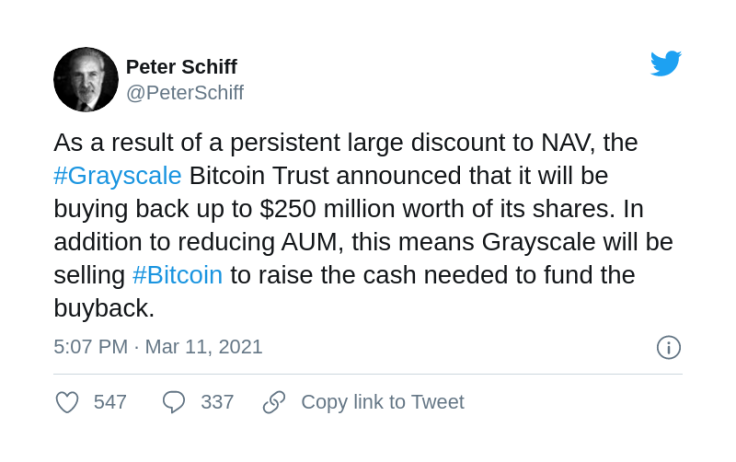The height and width of the screenshot is (462, 736).
Task: Open the @PeterSchiff handle link
Action: tap(185, 92)
